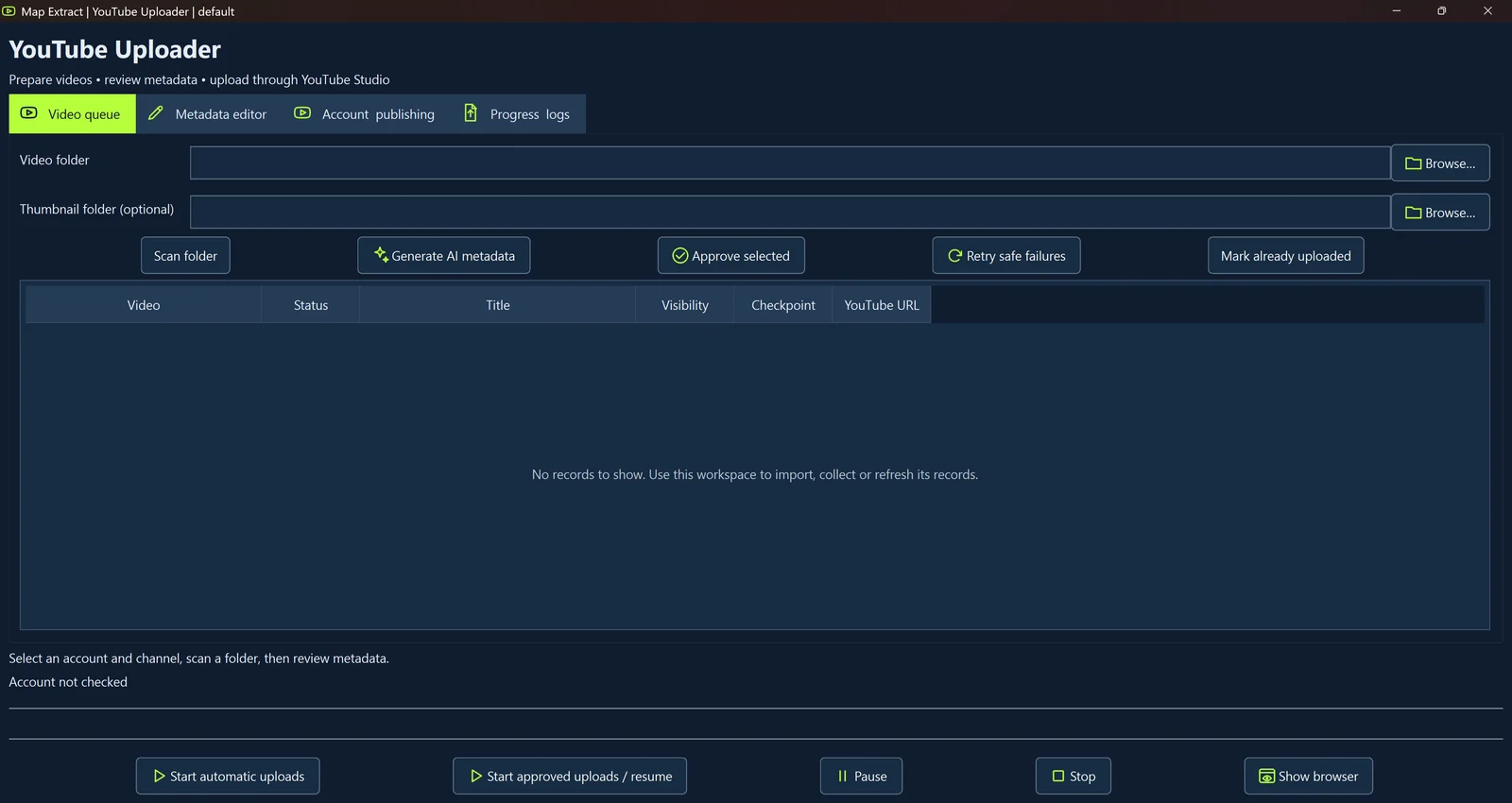The width and height of the screenshot is (1512, 803).
Task: Pause the upload process
Action: (x=861, y=776)
